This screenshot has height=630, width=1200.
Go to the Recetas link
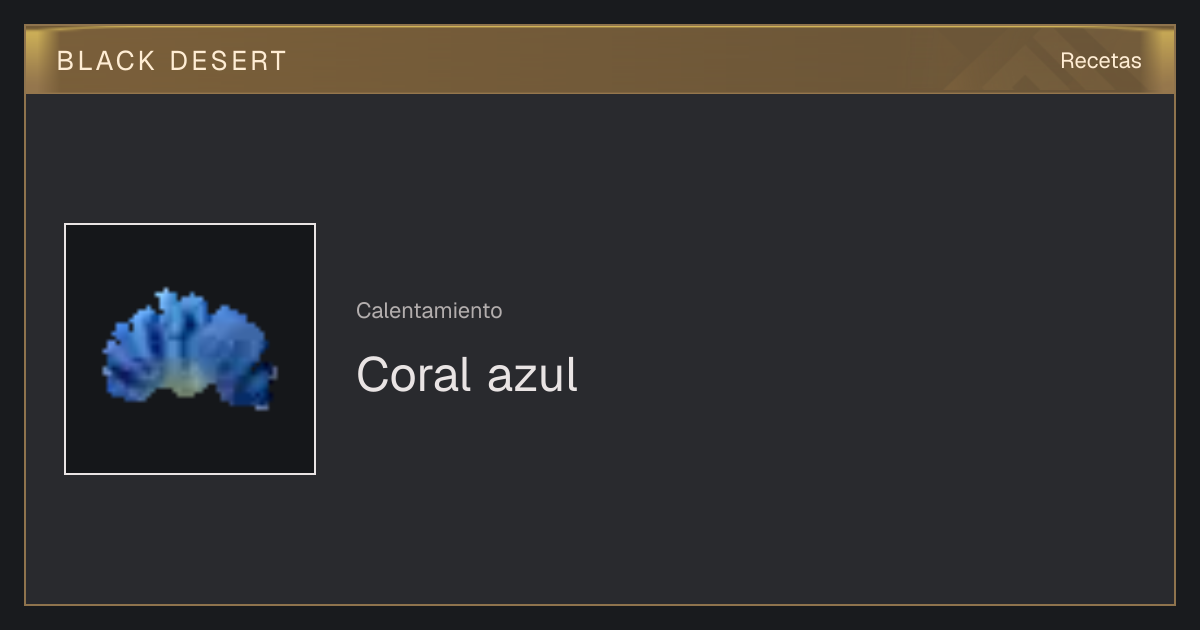1100,61
